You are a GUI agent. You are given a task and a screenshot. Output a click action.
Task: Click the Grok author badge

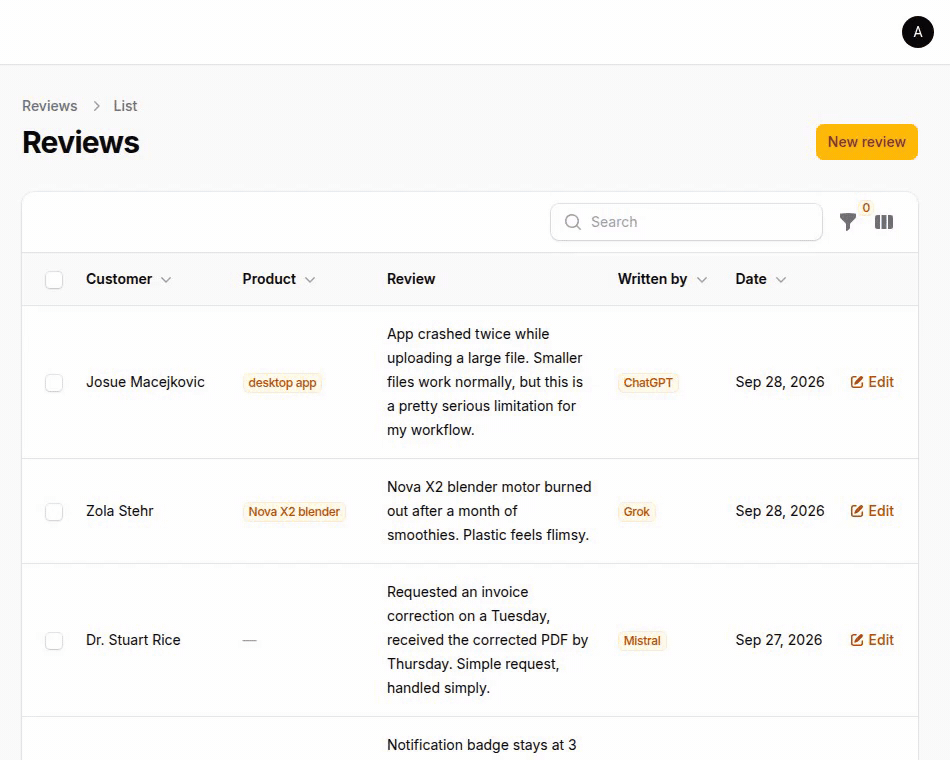(x=637, y=512)
